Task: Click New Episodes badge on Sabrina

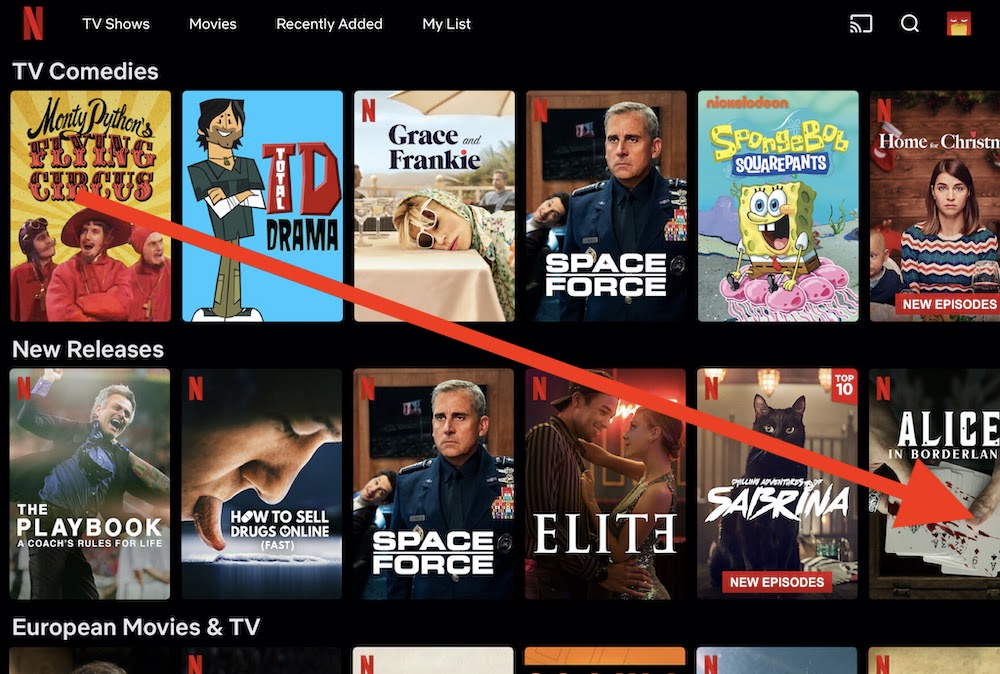Action: point(777,582)
